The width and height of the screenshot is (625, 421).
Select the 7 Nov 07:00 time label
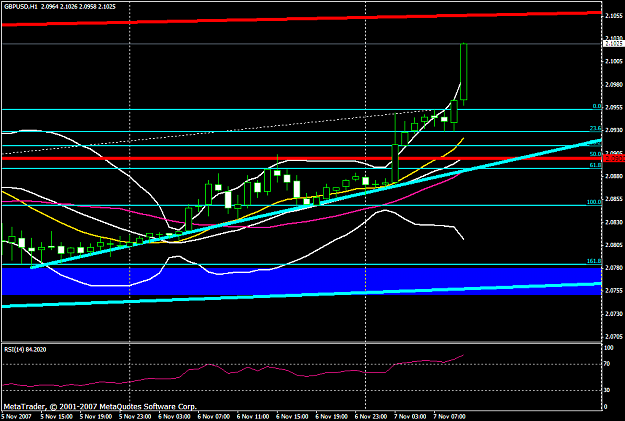point(450,417)
